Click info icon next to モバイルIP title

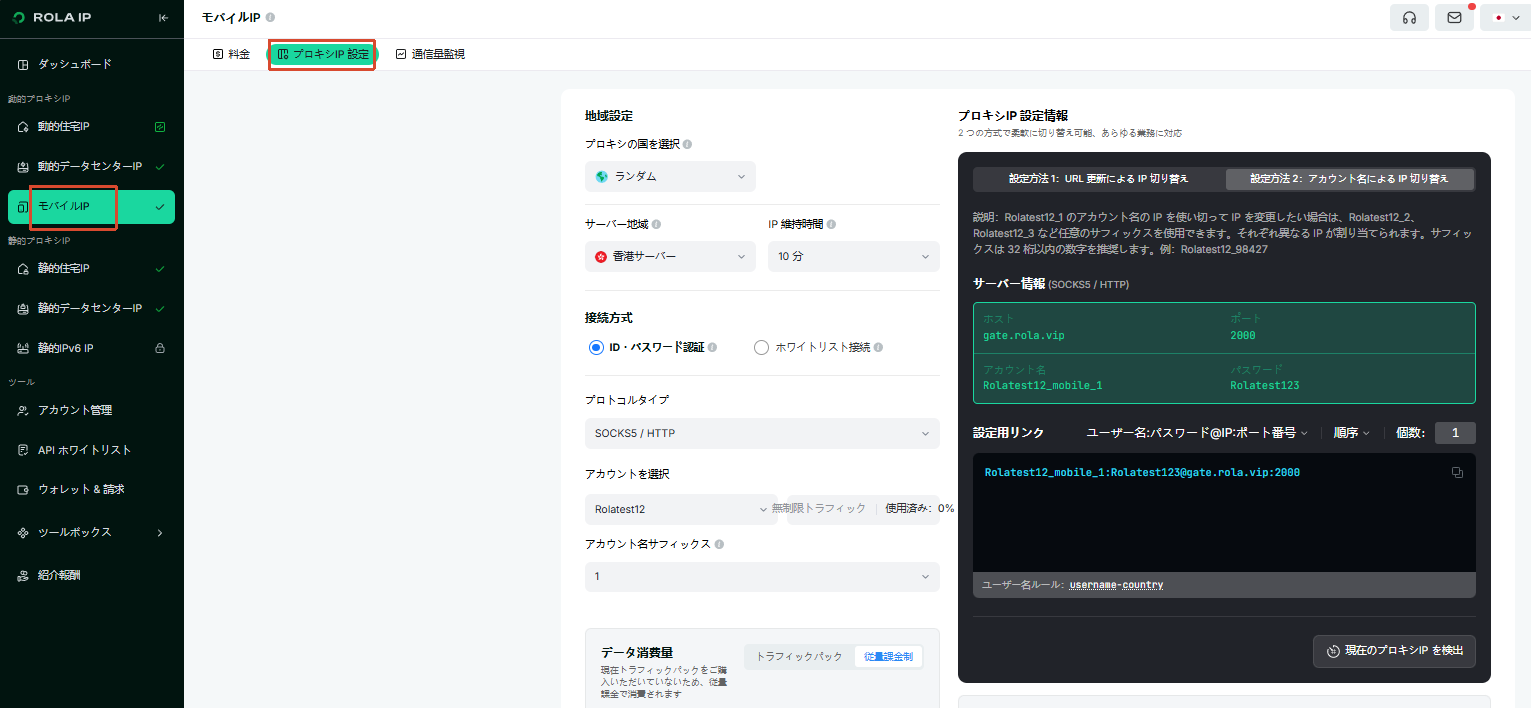[270, 17]
